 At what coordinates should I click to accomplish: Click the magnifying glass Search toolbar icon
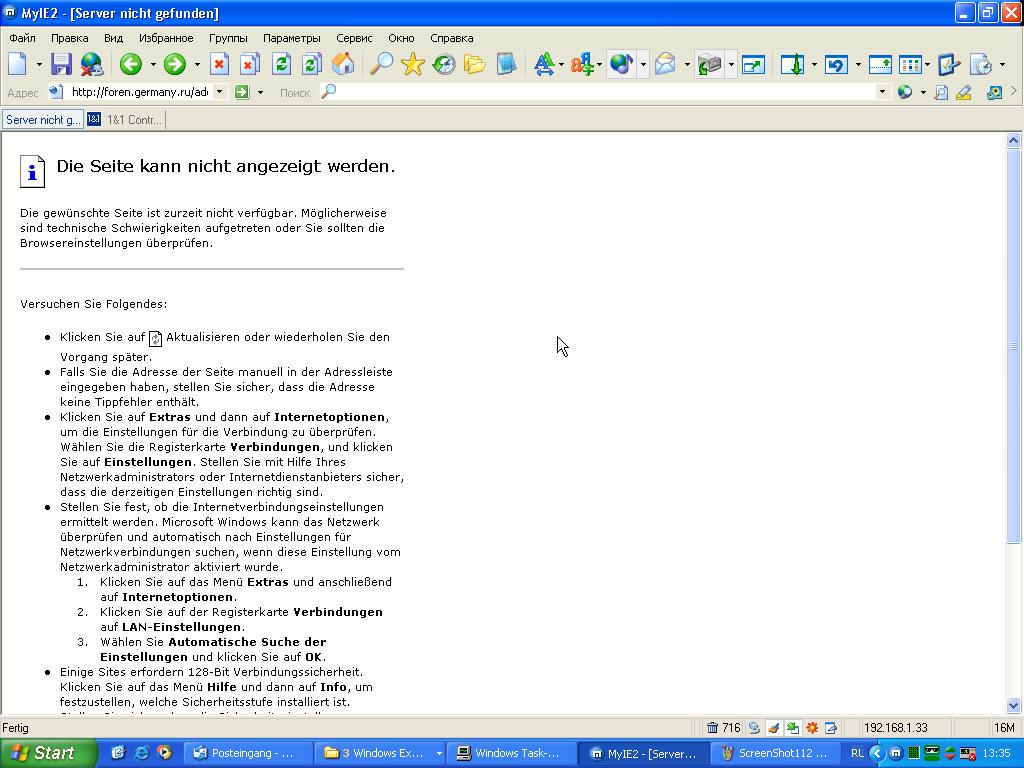pyautogui.click(x=381, y=65)
